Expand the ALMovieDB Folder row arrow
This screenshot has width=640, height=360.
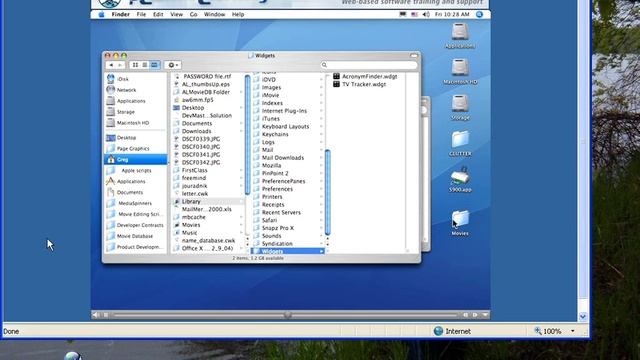click(241, 92)
